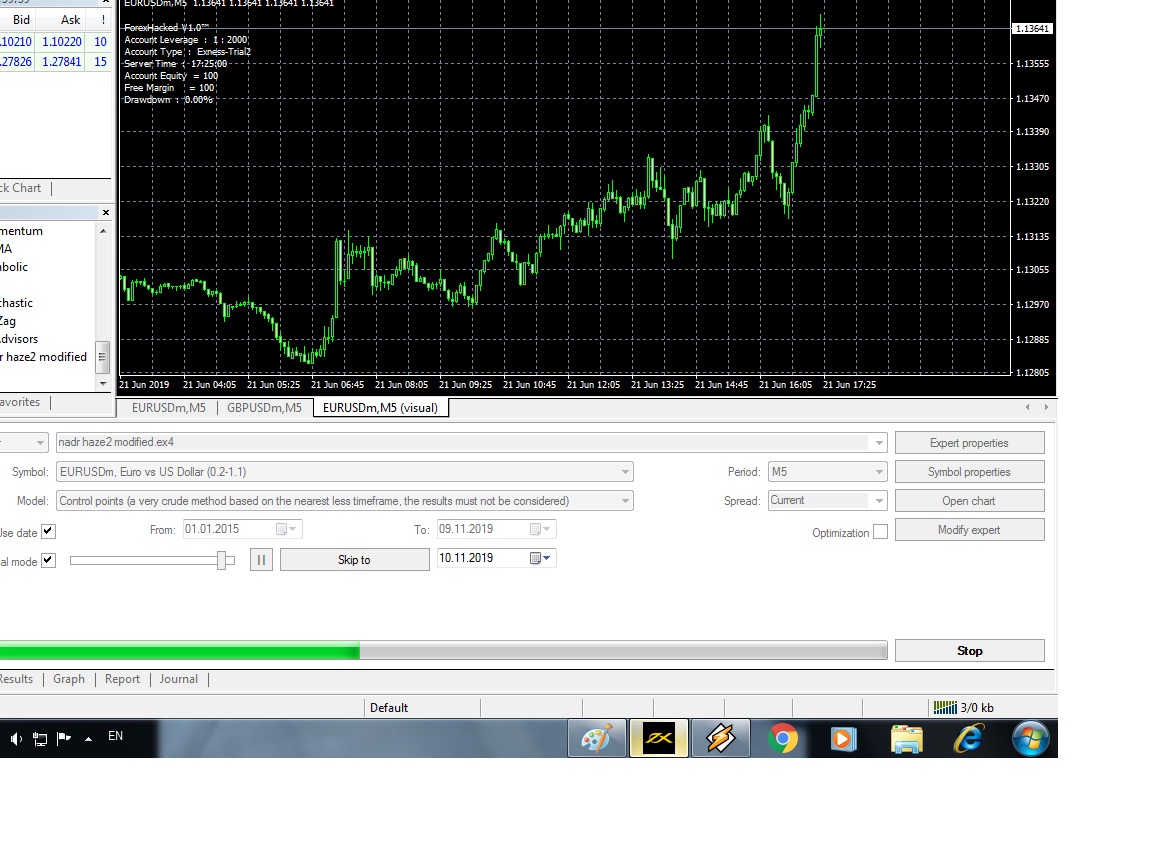
Task: Uncheck the Visual mode checkbox
Action: [48, 560]
